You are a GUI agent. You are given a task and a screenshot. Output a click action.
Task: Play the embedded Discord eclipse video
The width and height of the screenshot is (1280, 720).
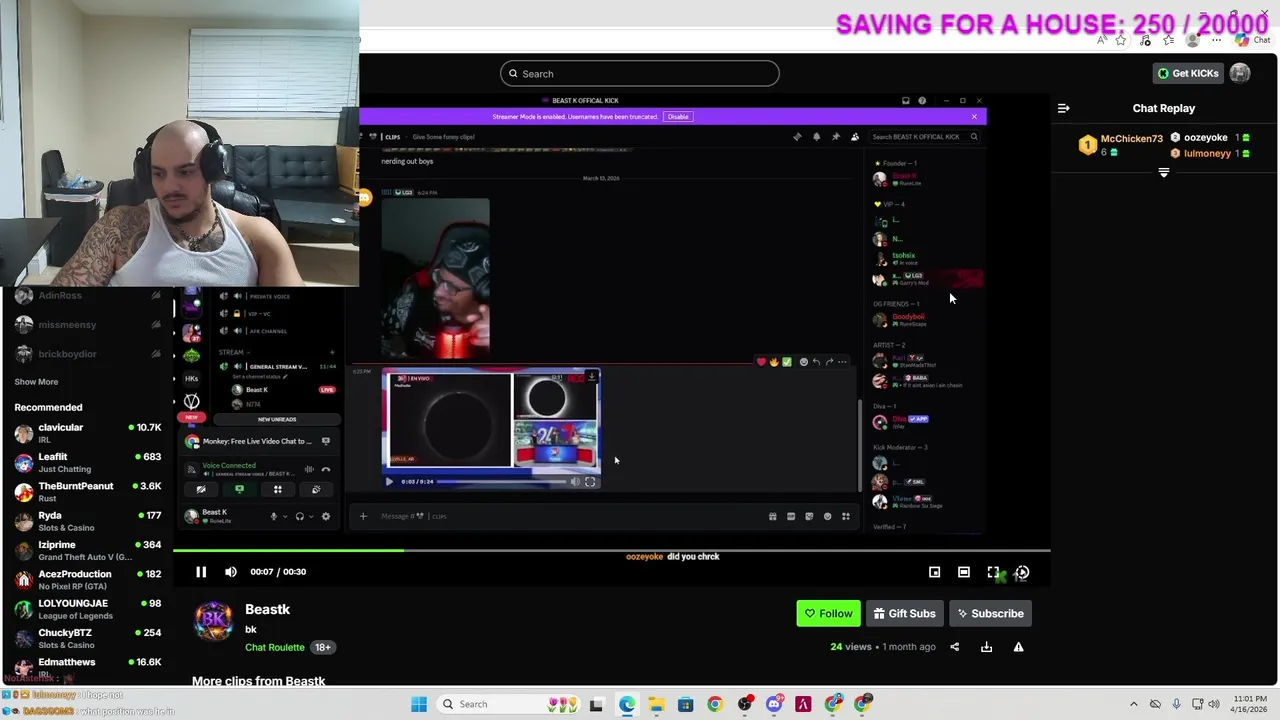[389, 482]
